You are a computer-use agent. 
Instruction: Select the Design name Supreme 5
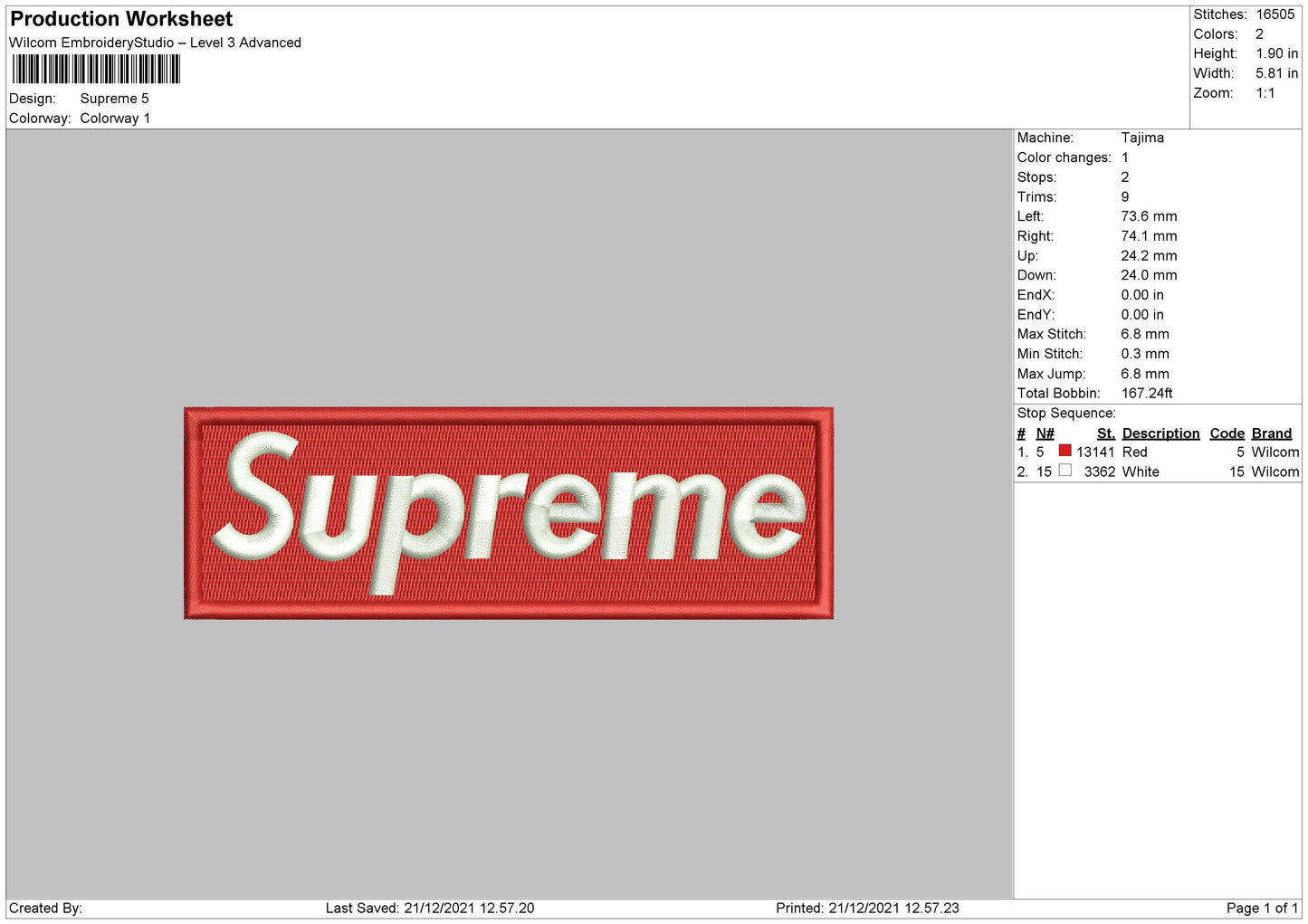pyautogui.click(x=114, y=99)
